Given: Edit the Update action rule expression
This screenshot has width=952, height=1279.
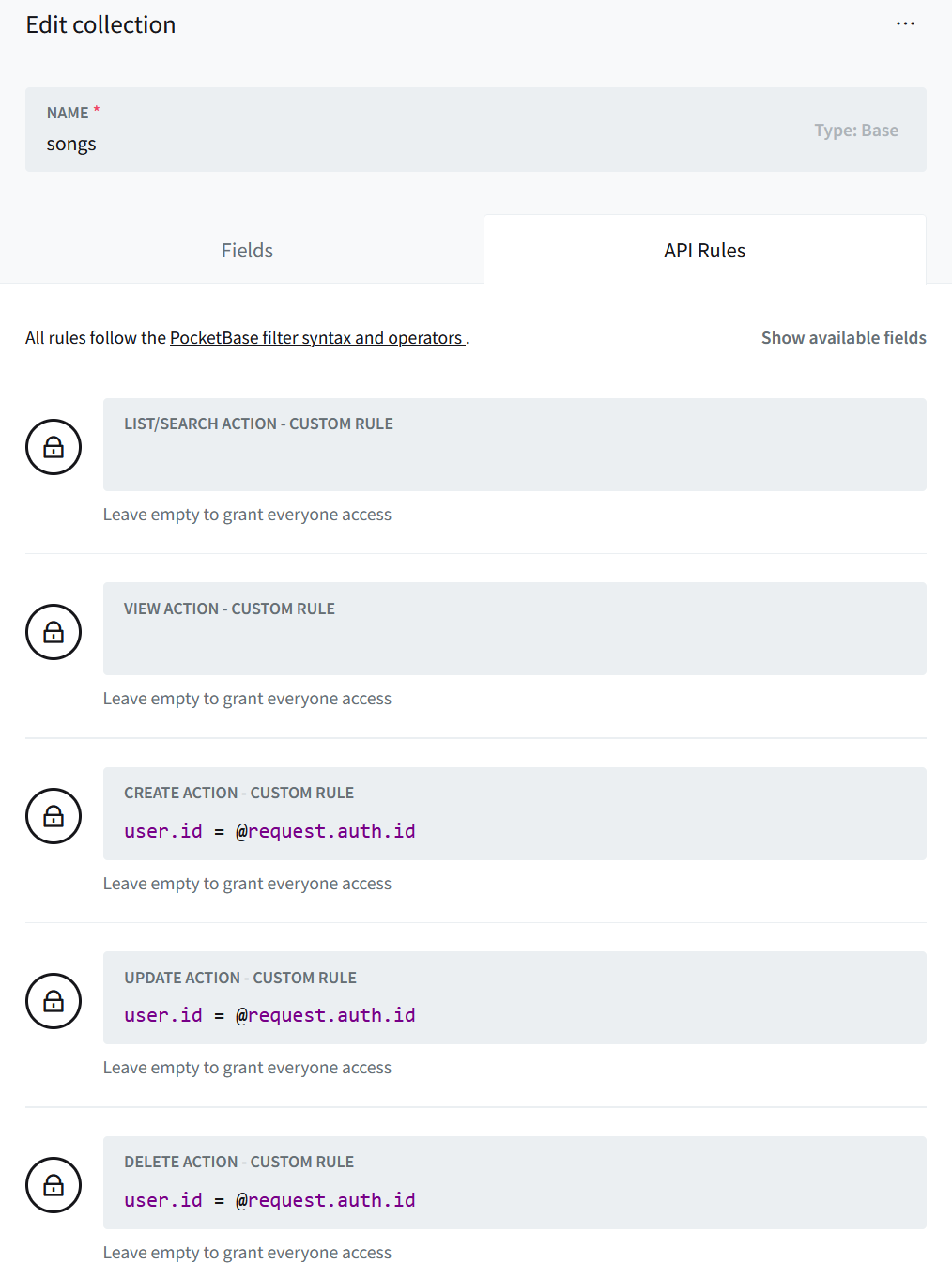Looking at the screenshot, I should [269, 1014].
